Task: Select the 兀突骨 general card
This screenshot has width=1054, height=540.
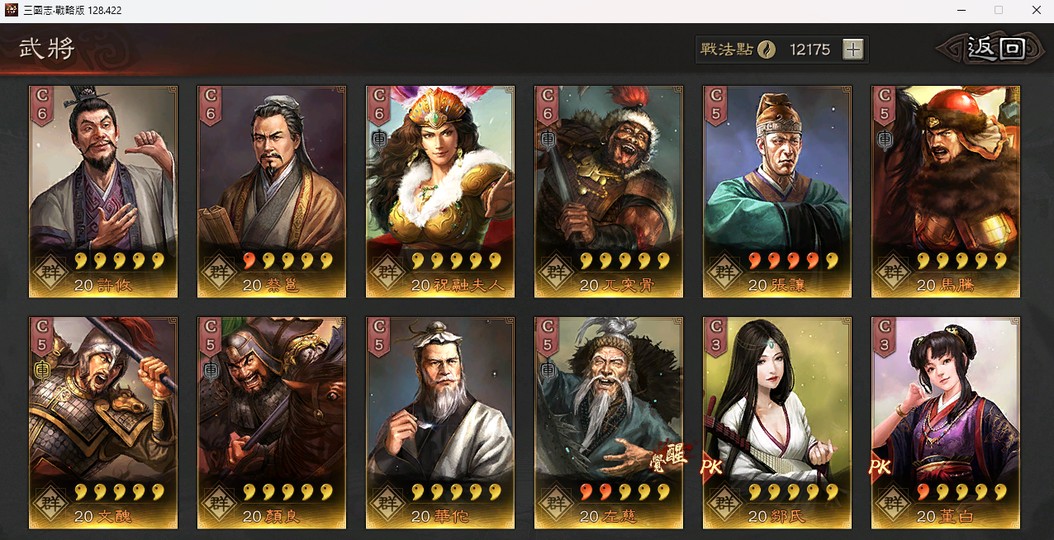Action: [x=608, y=191]
